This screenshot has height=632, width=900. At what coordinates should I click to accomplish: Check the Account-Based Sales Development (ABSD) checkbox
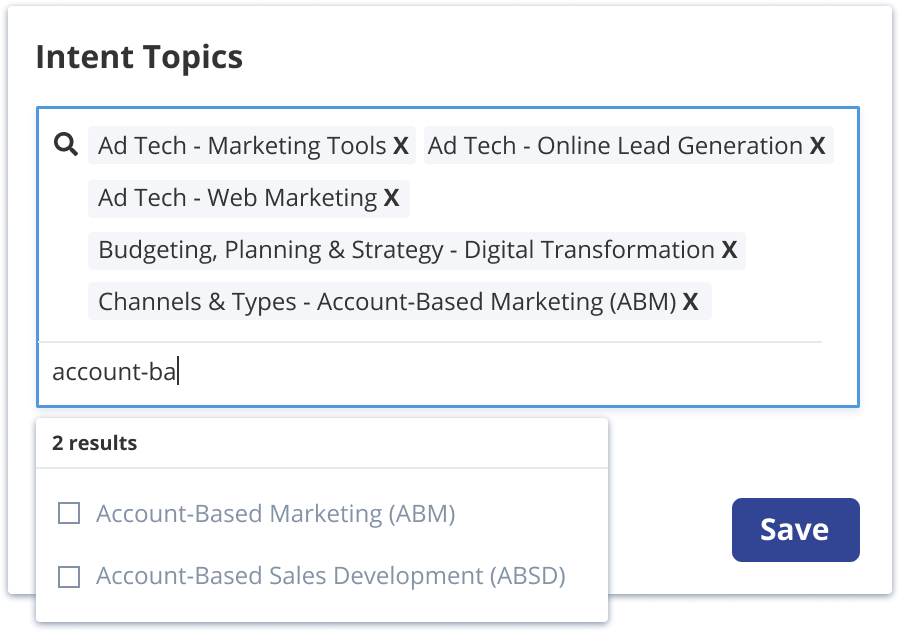tap(69, 576)
